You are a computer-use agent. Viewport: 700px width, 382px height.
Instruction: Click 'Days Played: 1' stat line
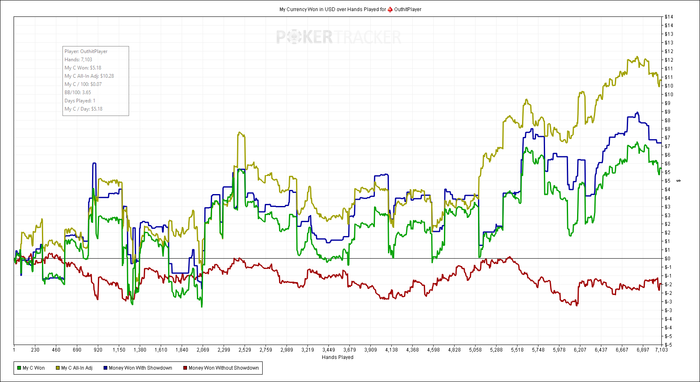click(79, 100)
